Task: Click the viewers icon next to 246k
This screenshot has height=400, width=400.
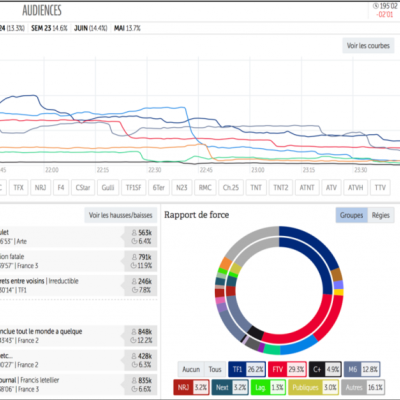Action: point(134,281)
